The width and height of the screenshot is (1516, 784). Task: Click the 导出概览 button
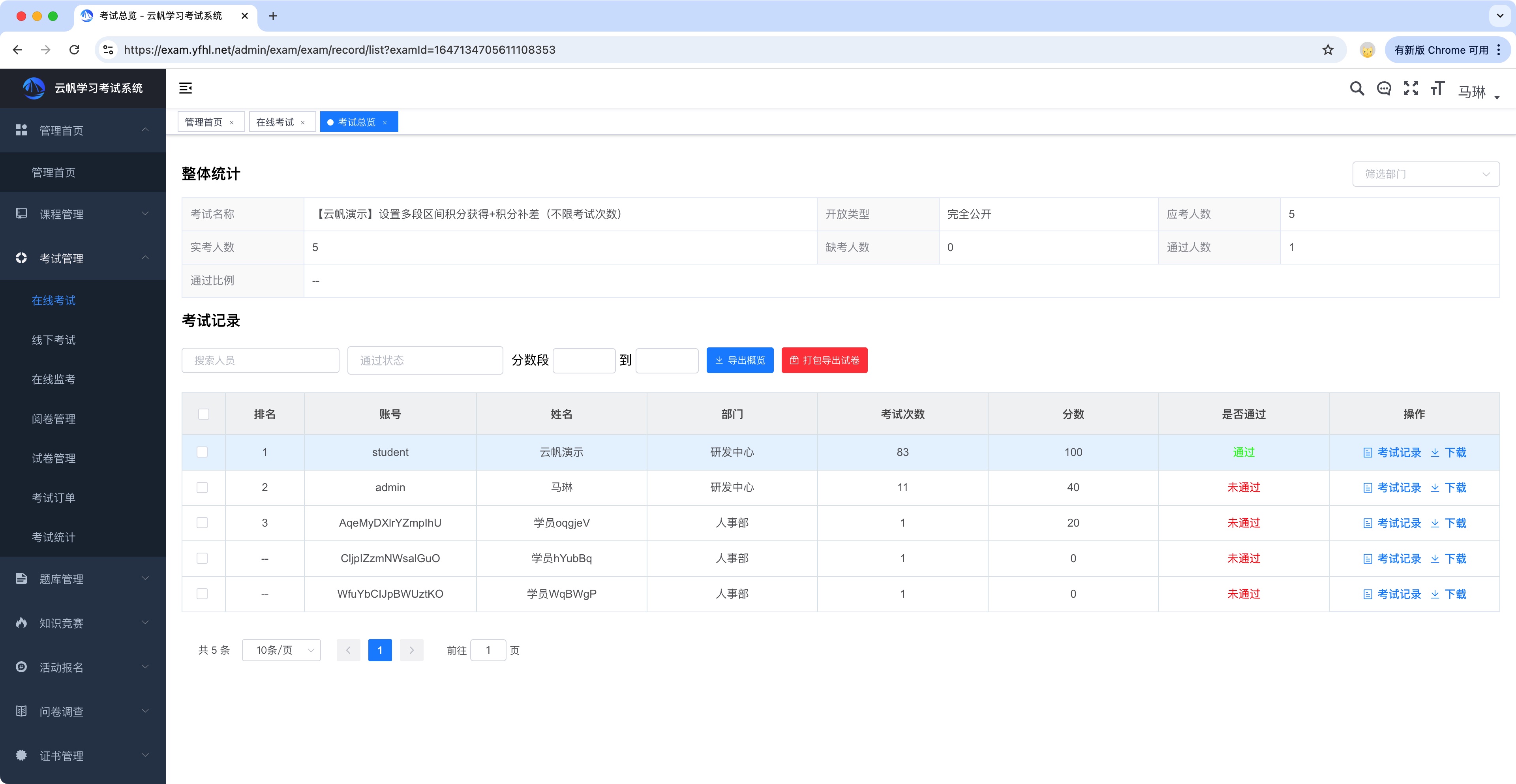tap(740, 360)
